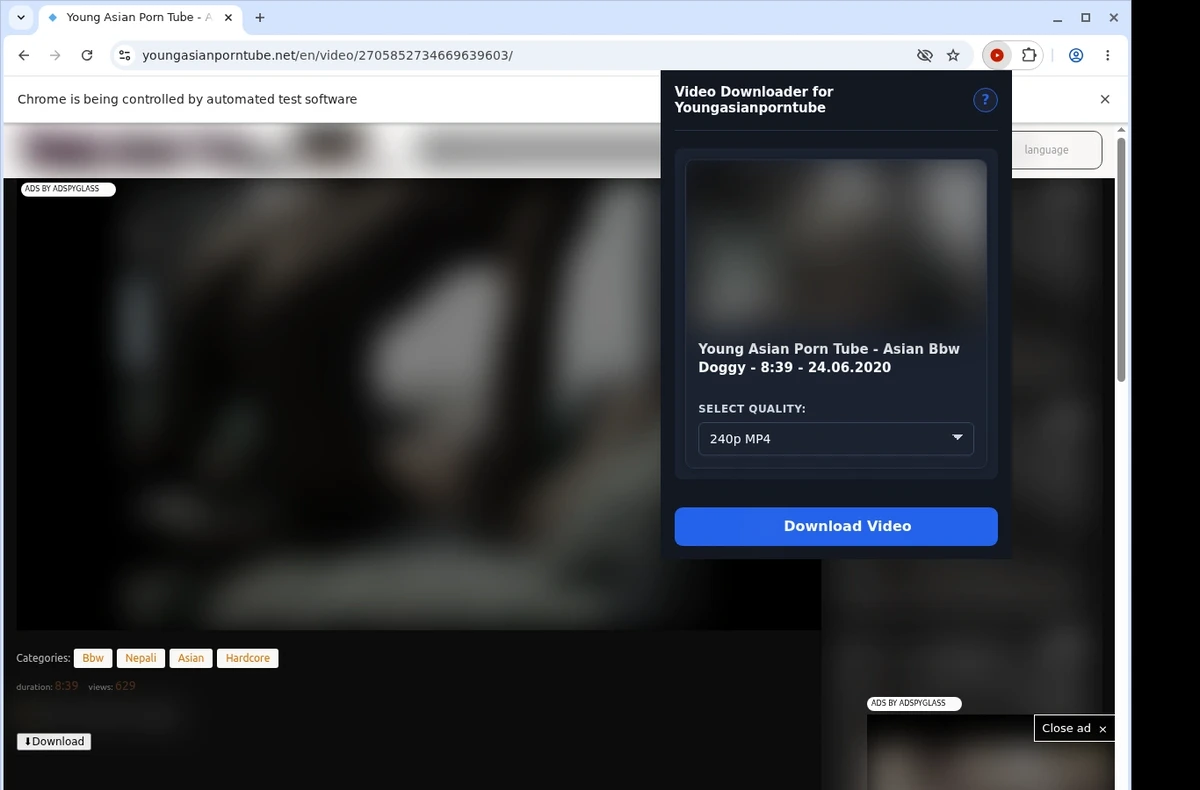The width and height of the screenshot is (1200, 790).
Task: Select the Bbw category tag
Action: coord(93,658)
